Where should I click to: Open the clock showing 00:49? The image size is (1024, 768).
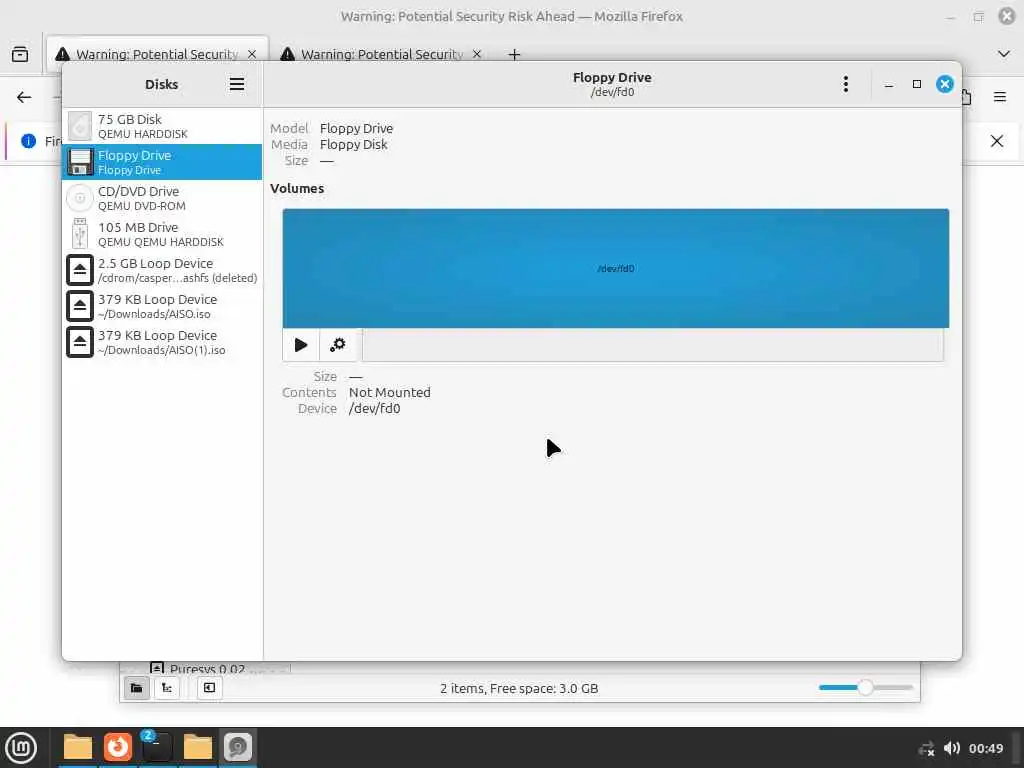pyautogui.click(x=986, y=748)
